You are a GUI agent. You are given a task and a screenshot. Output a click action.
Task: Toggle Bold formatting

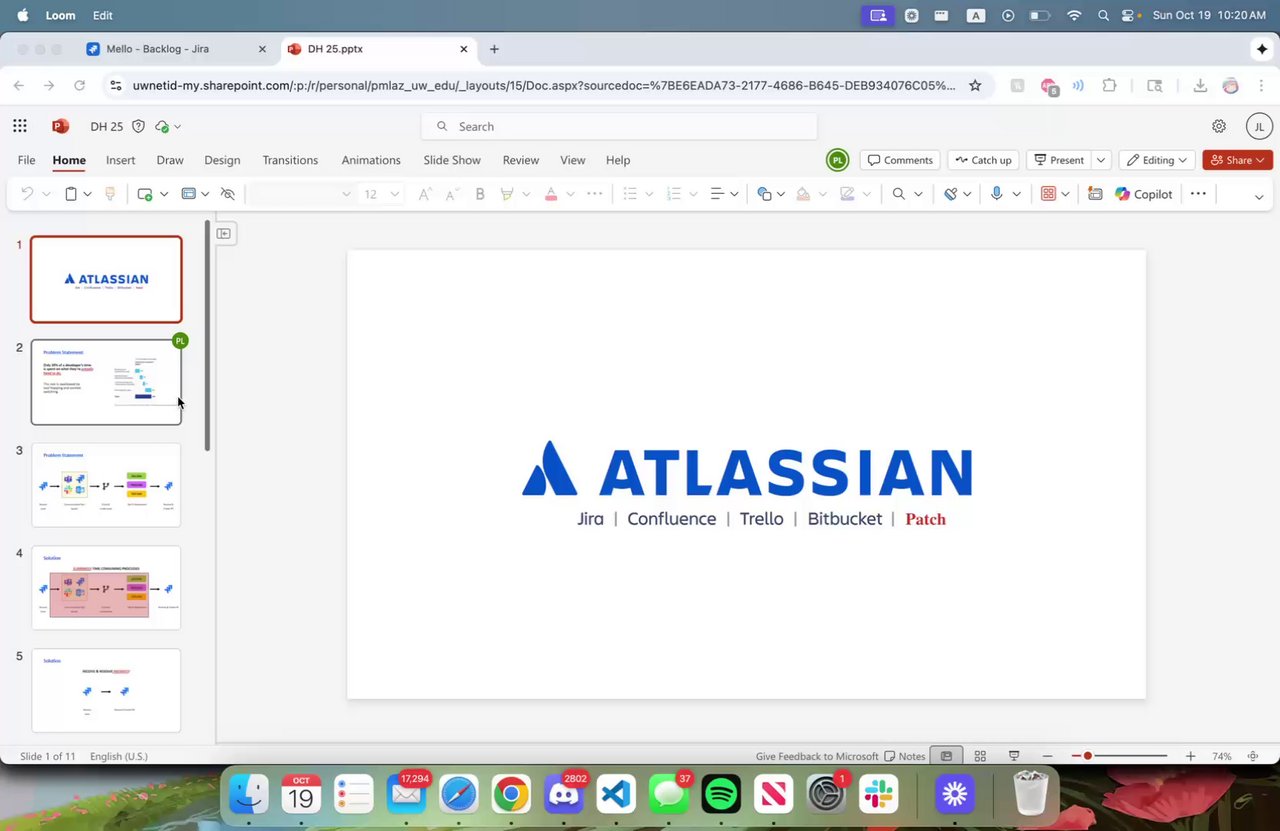(480, 194)
